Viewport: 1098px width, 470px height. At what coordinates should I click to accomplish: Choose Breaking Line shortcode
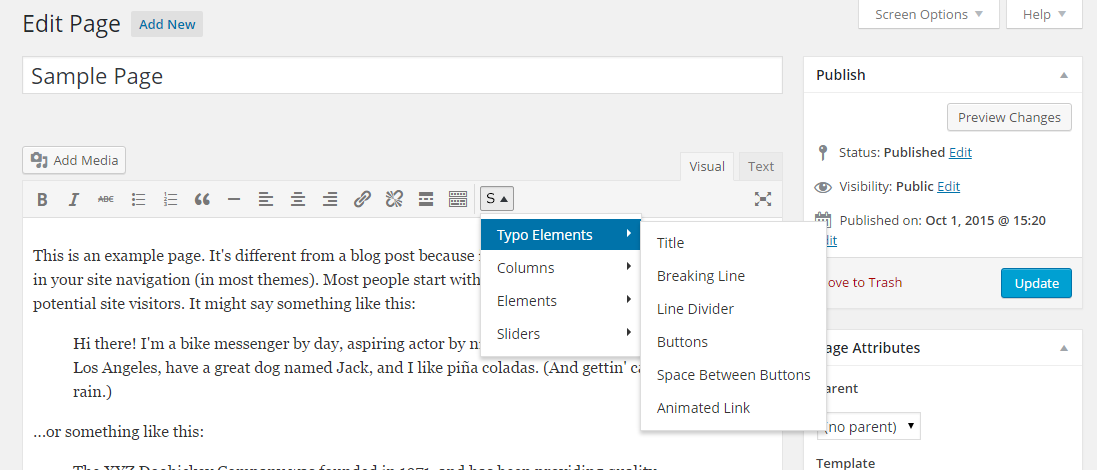coord(733,276)
